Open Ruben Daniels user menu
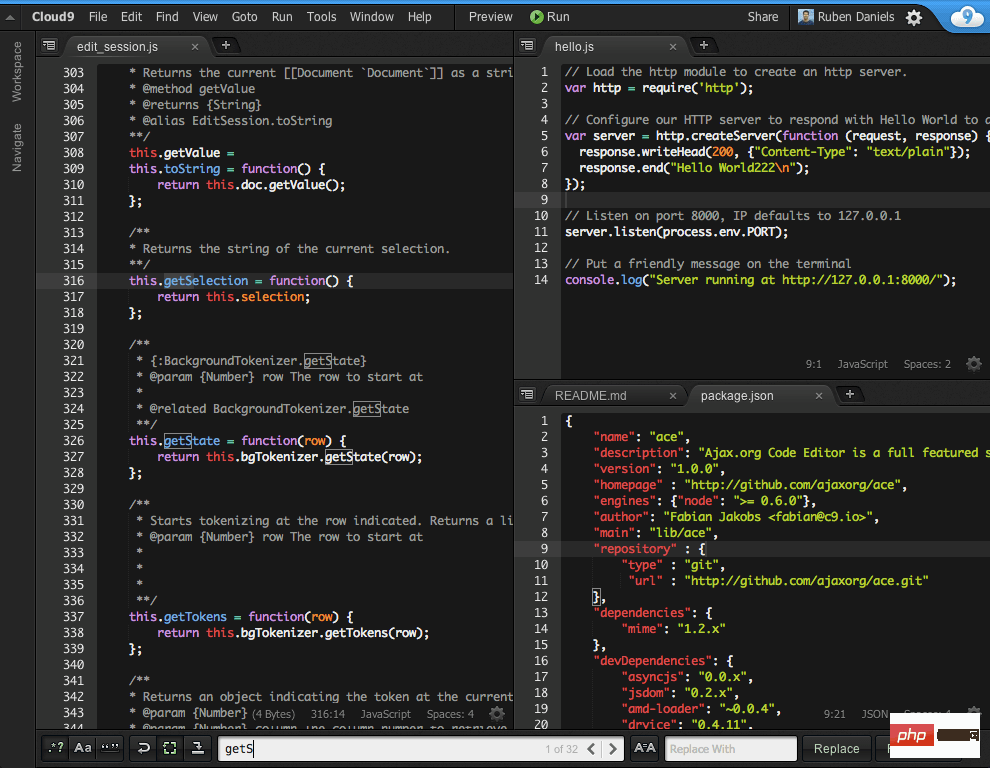Screen dimensions: 990x768 pos(846,17)
